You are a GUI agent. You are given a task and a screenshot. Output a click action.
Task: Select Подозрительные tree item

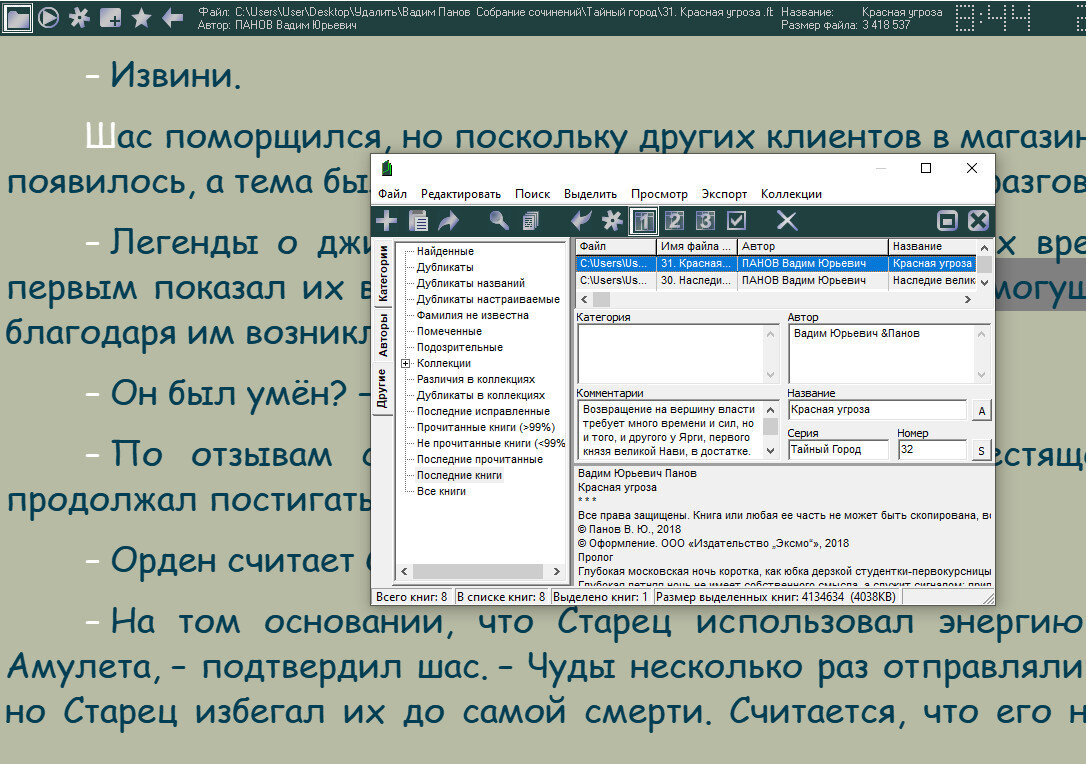coord(460,347)
